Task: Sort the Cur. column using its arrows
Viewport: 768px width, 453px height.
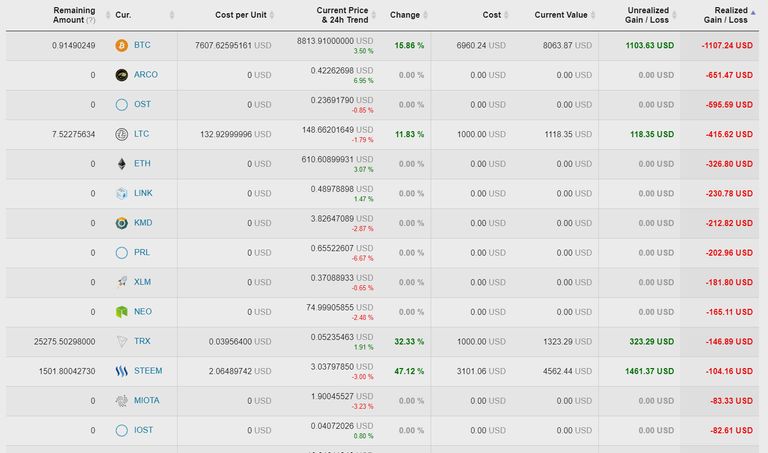Action: [x=172, y=15]
